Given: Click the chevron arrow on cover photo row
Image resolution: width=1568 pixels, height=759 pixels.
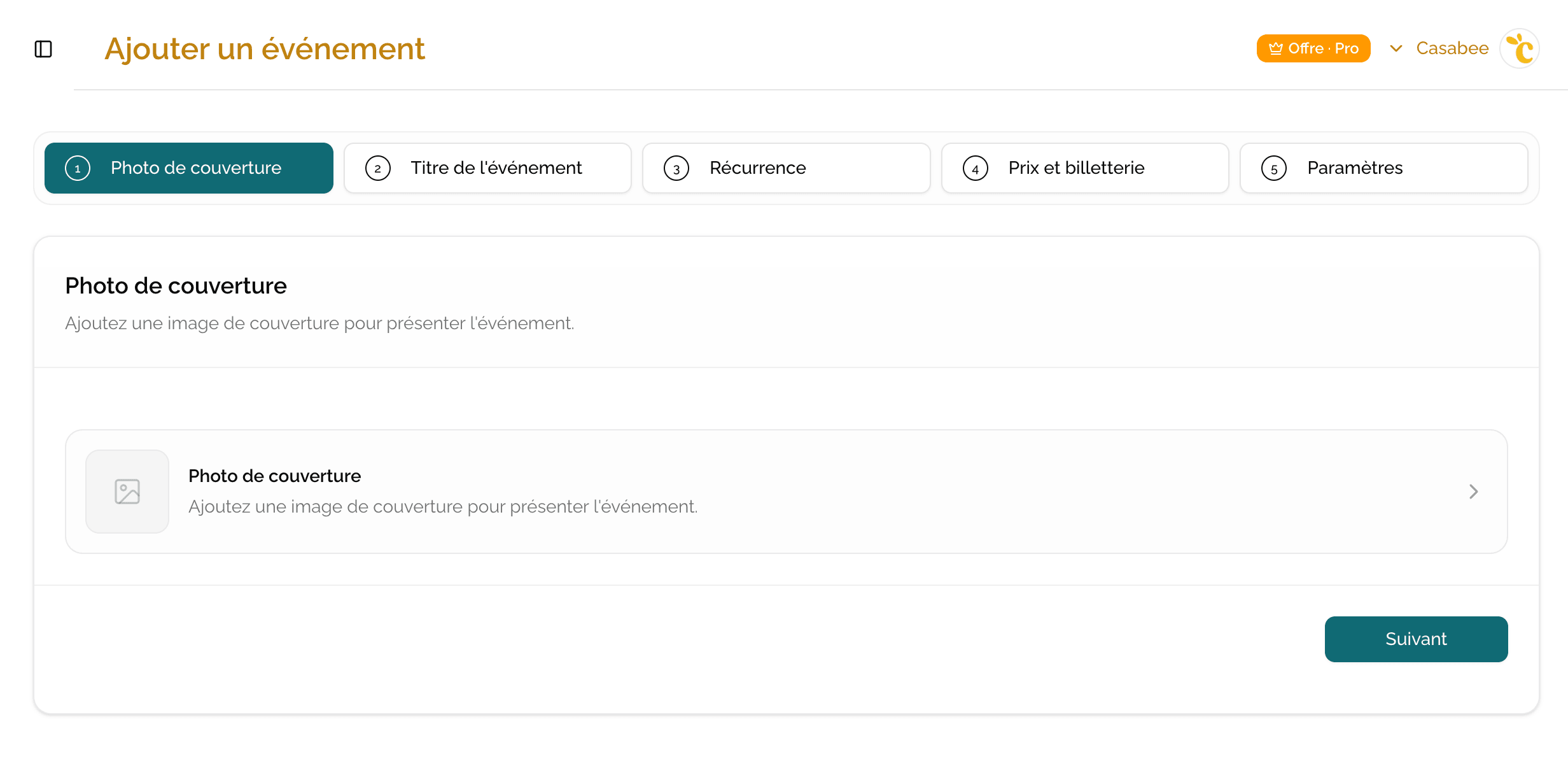Looking at the screenshot, I should [1473, 492].
